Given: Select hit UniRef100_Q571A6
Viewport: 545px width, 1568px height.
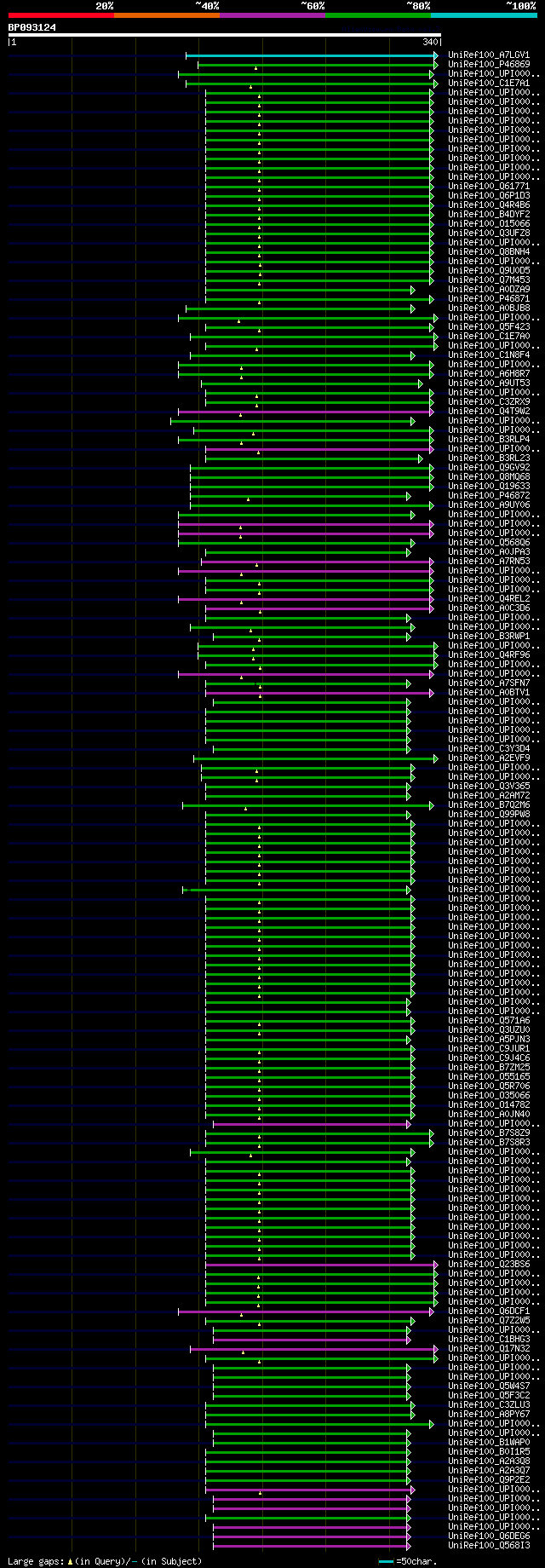Looking at the screenshot, I should (x=489, y=1021).
